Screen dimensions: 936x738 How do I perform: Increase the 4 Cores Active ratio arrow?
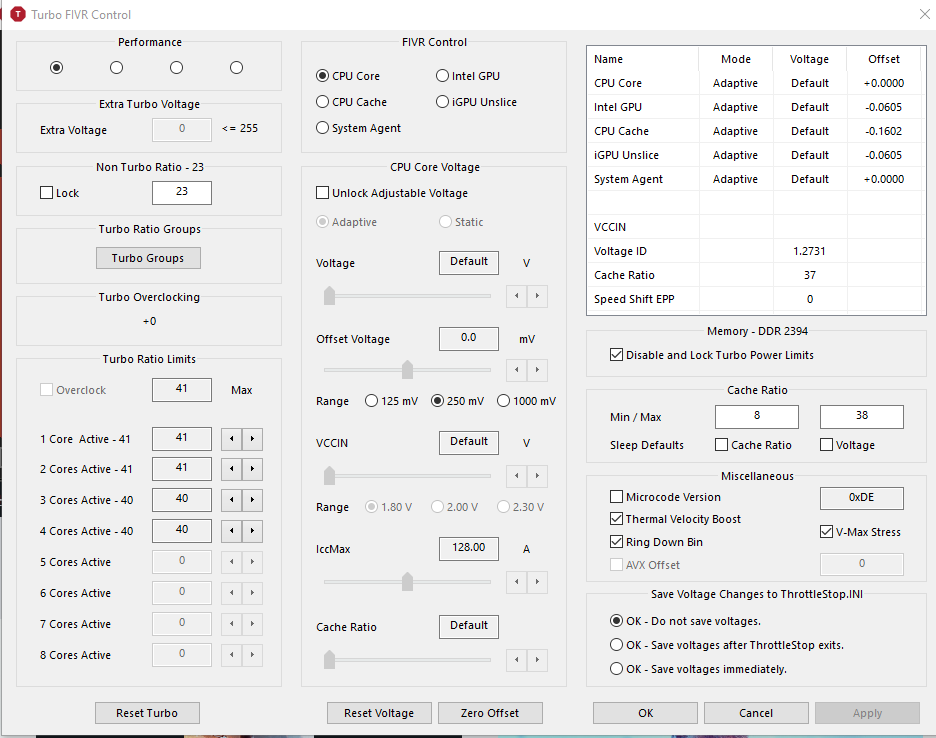pyautogui.click(x=253, y=531)
